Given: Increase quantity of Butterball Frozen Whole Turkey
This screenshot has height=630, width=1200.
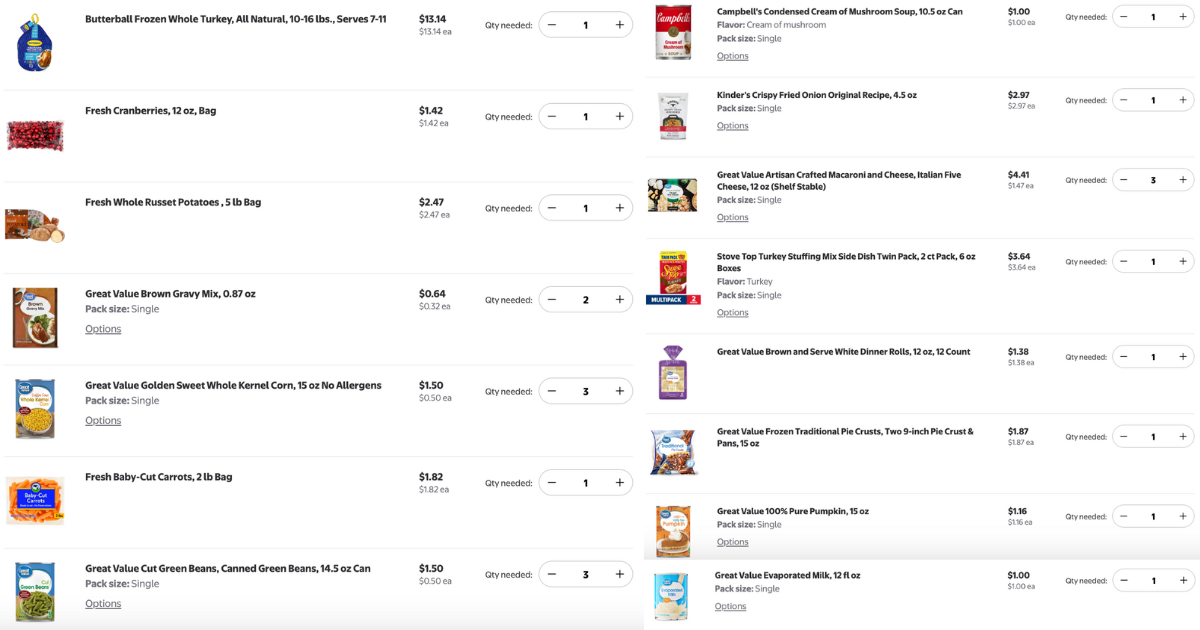Looking at the screenshot, I should tap(619, 25).
